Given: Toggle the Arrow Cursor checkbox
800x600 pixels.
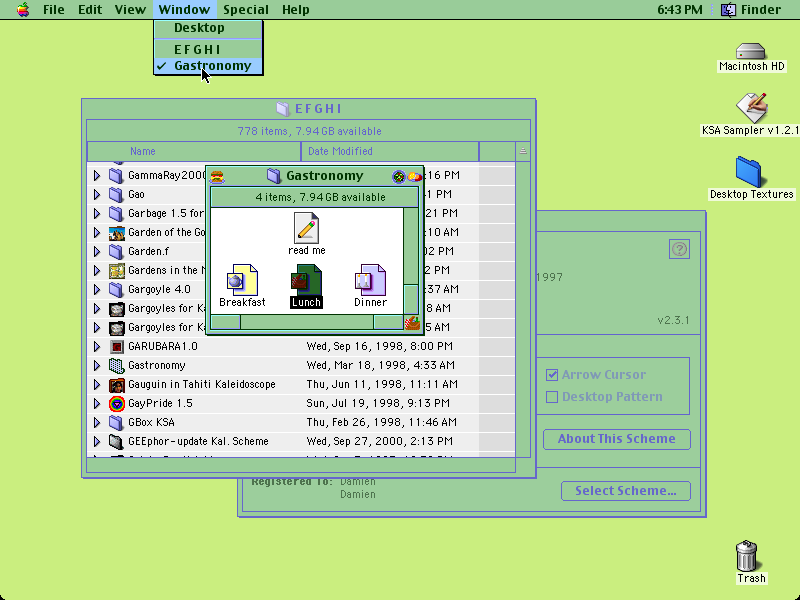Looking at the screenshot, I should coord(552,375).
